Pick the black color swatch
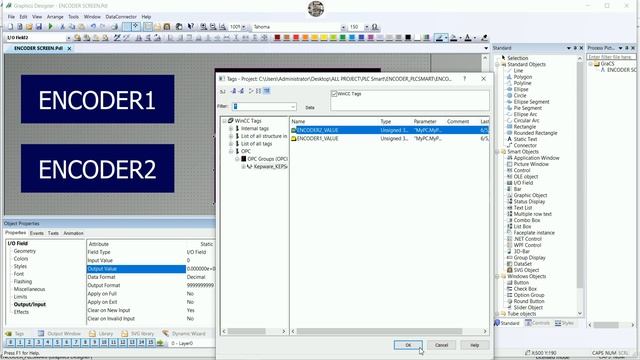Image resolution: width=640 pixels, height=360 pixels. coord(408,38)
